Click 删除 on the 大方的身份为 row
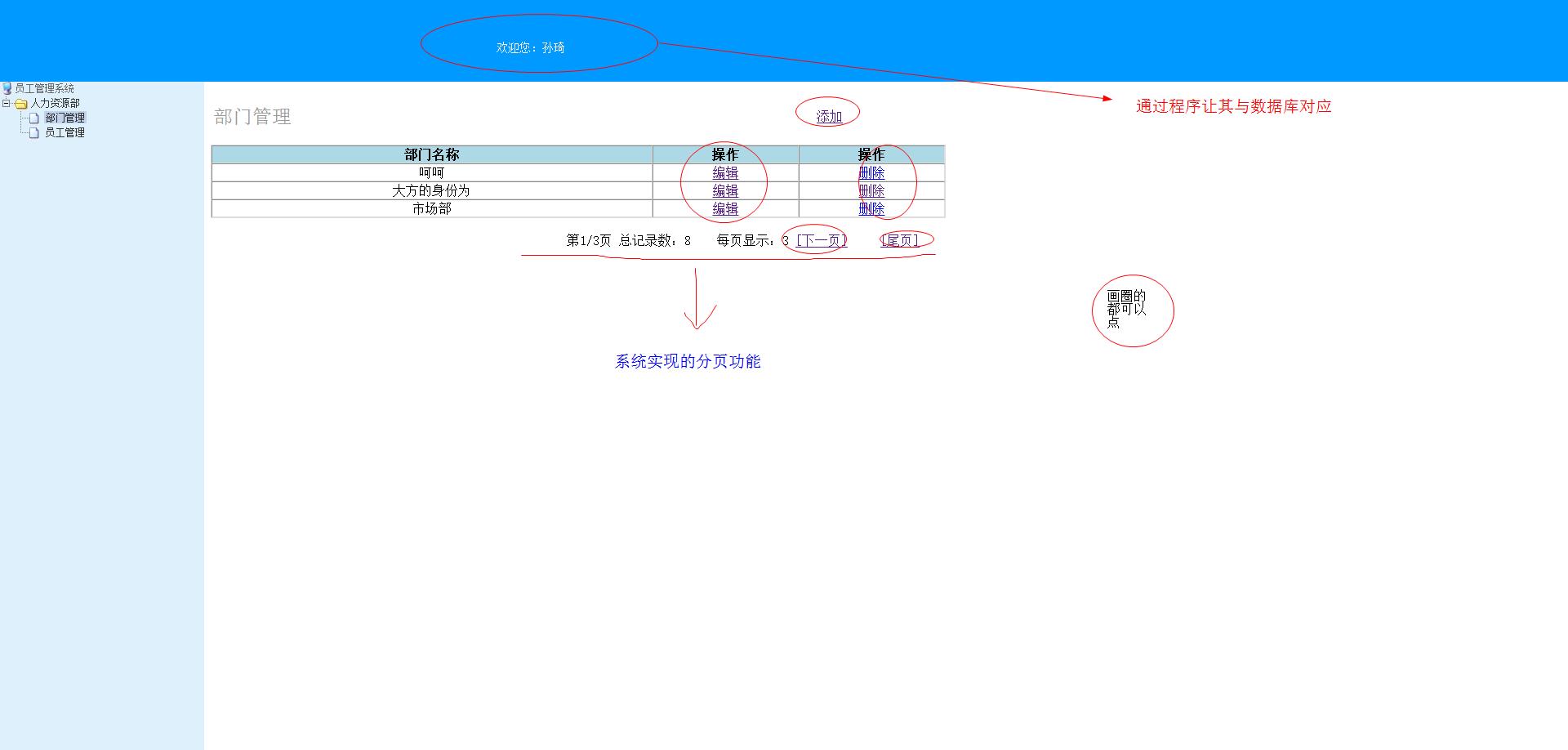The height and width of the screenshot is (750, 1568). pos(871,190)
